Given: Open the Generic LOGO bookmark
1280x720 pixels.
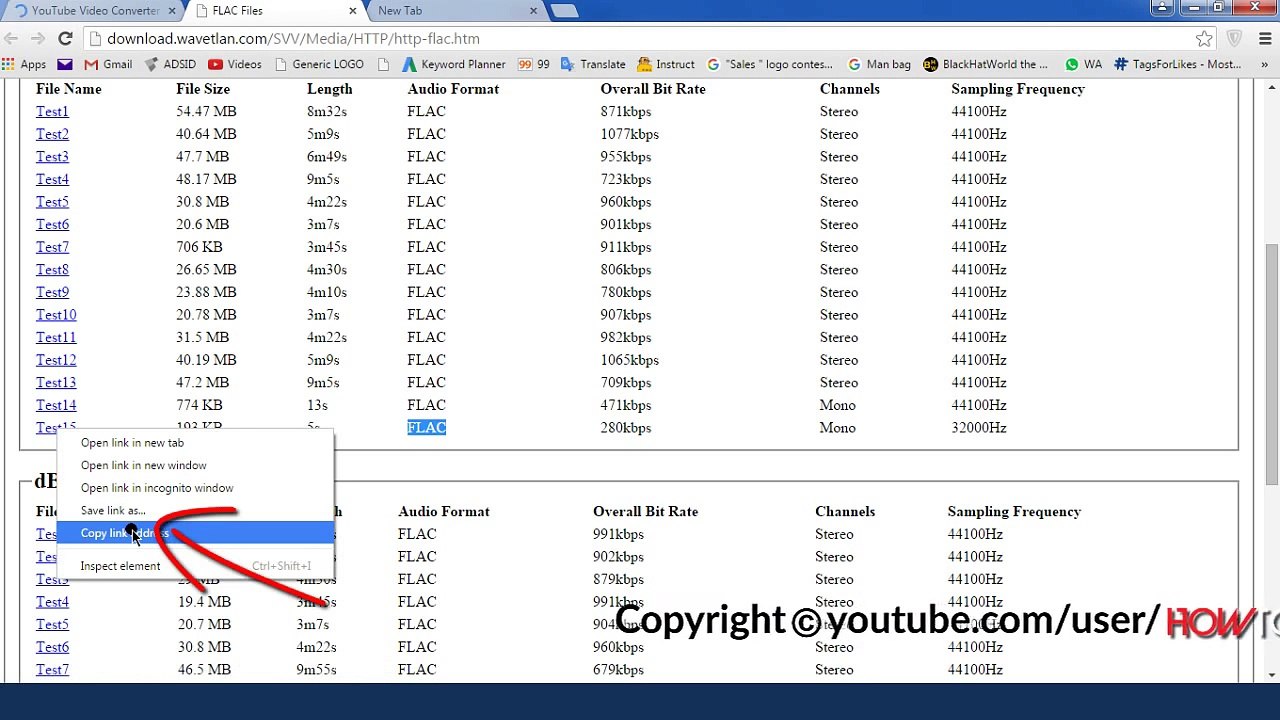Looking at the screenshot, I should point(319,64).
